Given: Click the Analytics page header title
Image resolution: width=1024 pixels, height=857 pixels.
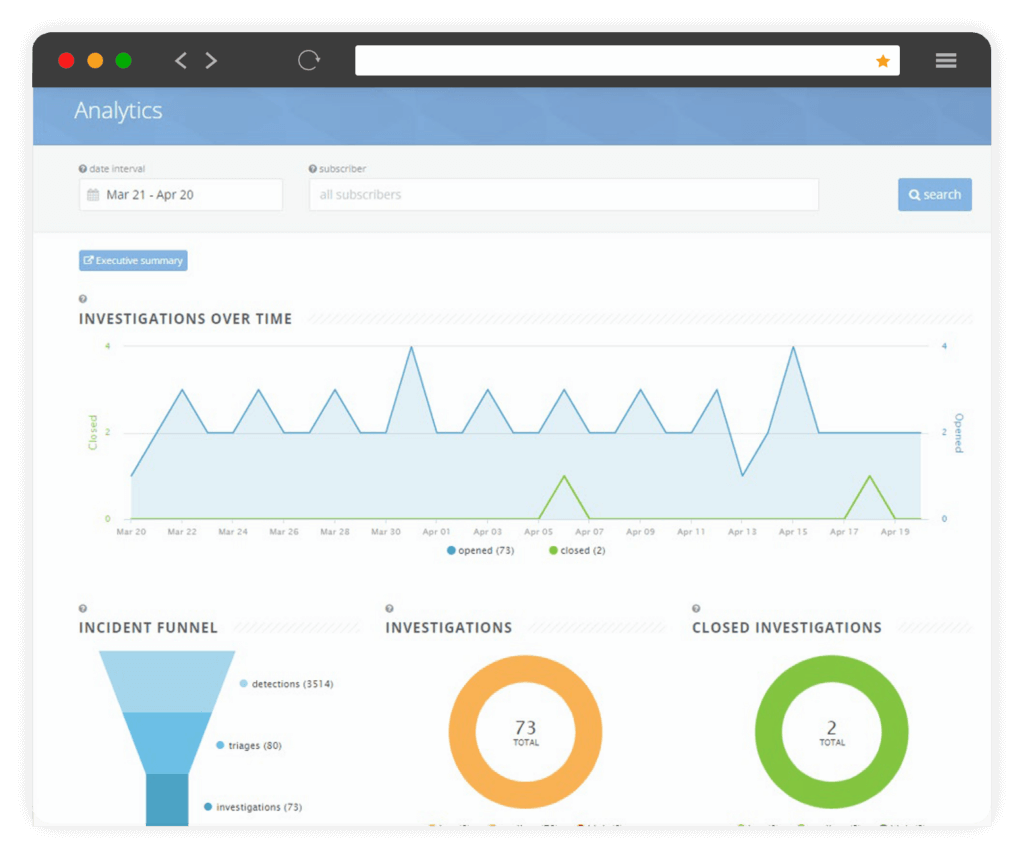Looking at the screenshot, I should (x=118, y=111).
